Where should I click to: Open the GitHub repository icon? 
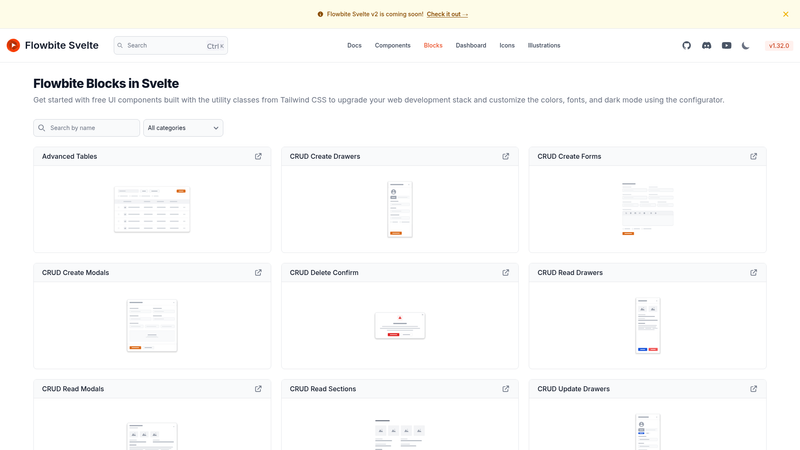point(687,45)
